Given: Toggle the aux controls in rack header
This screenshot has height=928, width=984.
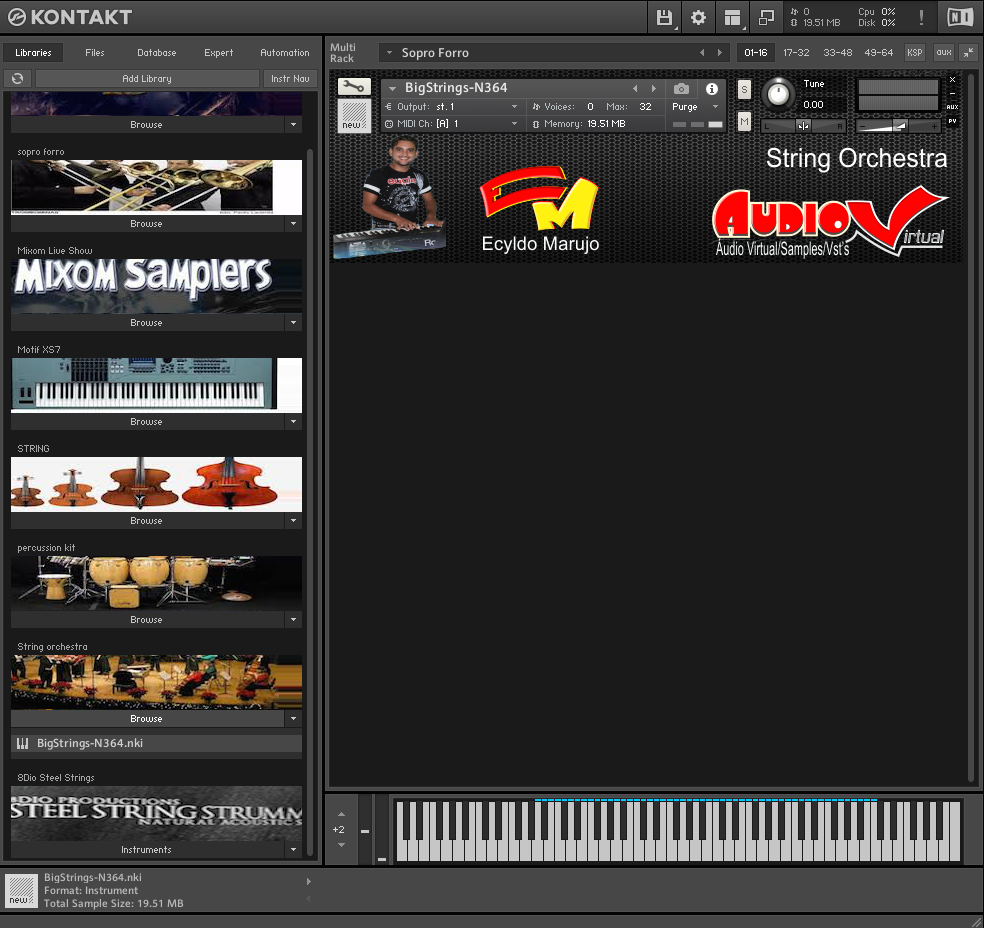Looking at the screenshot, I should tap(944, 53).
